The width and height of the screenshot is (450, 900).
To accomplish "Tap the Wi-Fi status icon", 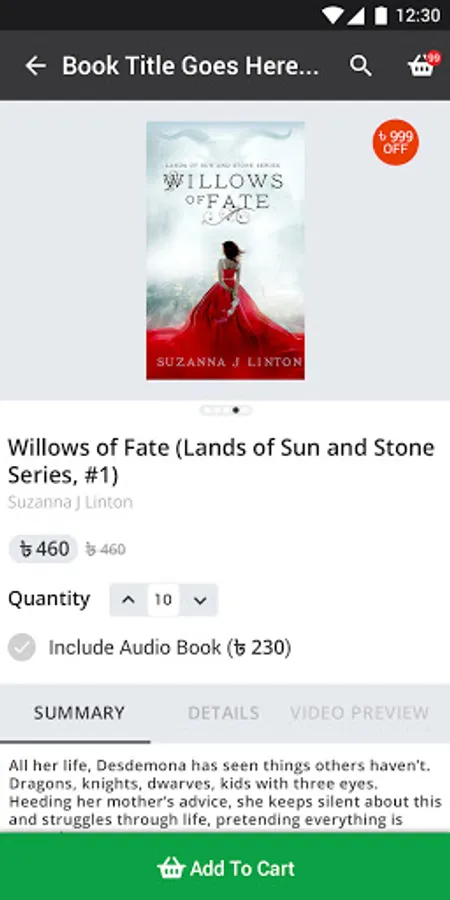I will click(x=332, y=15).
